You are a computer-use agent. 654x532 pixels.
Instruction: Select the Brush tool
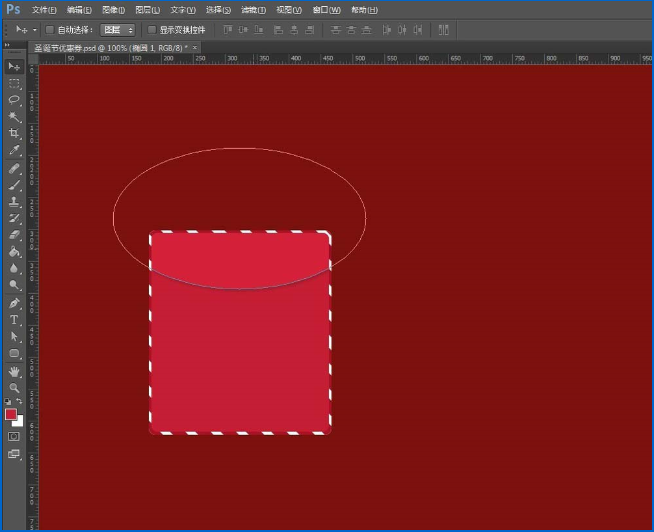pyautogui.click(x=14, y=185)
